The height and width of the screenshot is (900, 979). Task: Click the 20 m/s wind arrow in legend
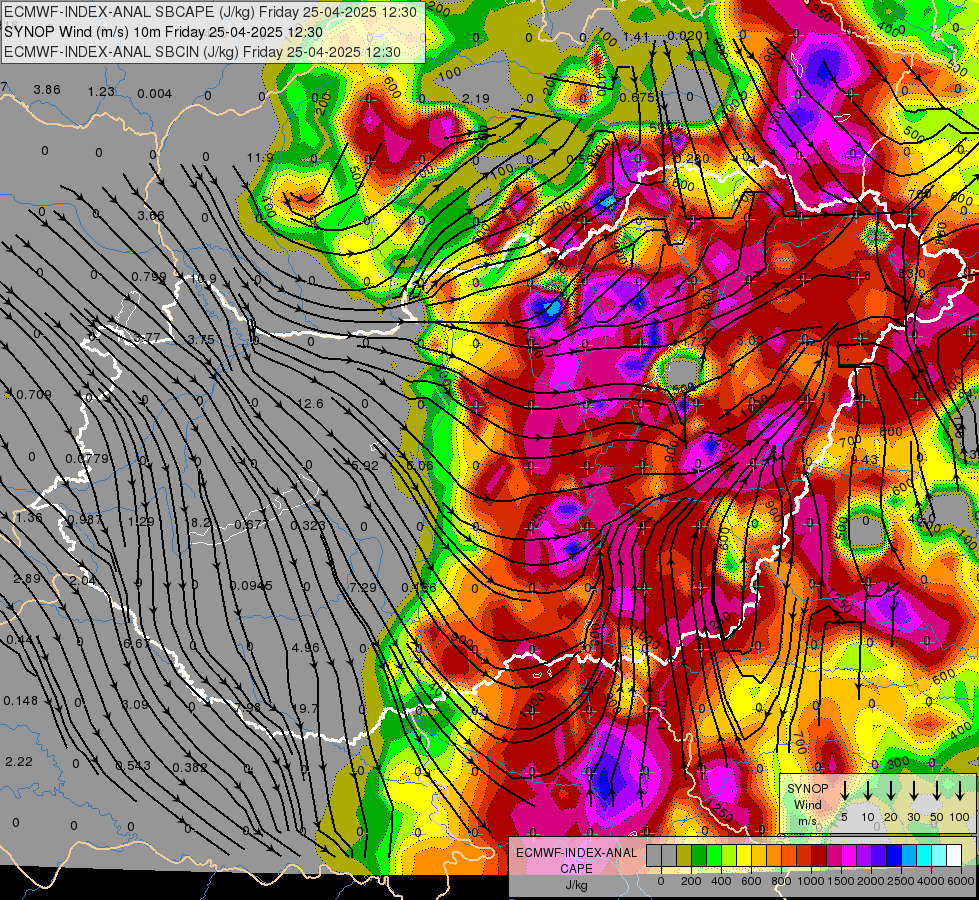(890, 790)
